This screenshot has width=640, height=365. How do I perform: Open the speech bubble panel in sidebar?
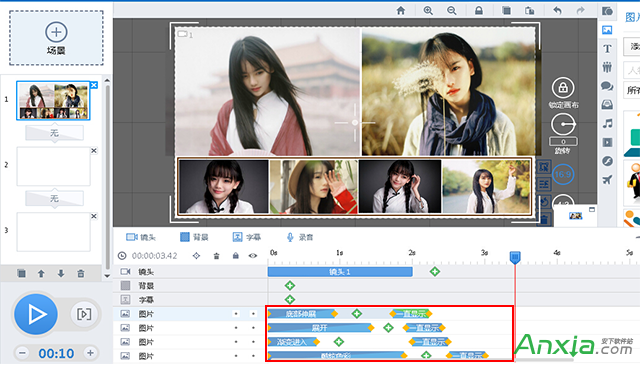point(607,86)
